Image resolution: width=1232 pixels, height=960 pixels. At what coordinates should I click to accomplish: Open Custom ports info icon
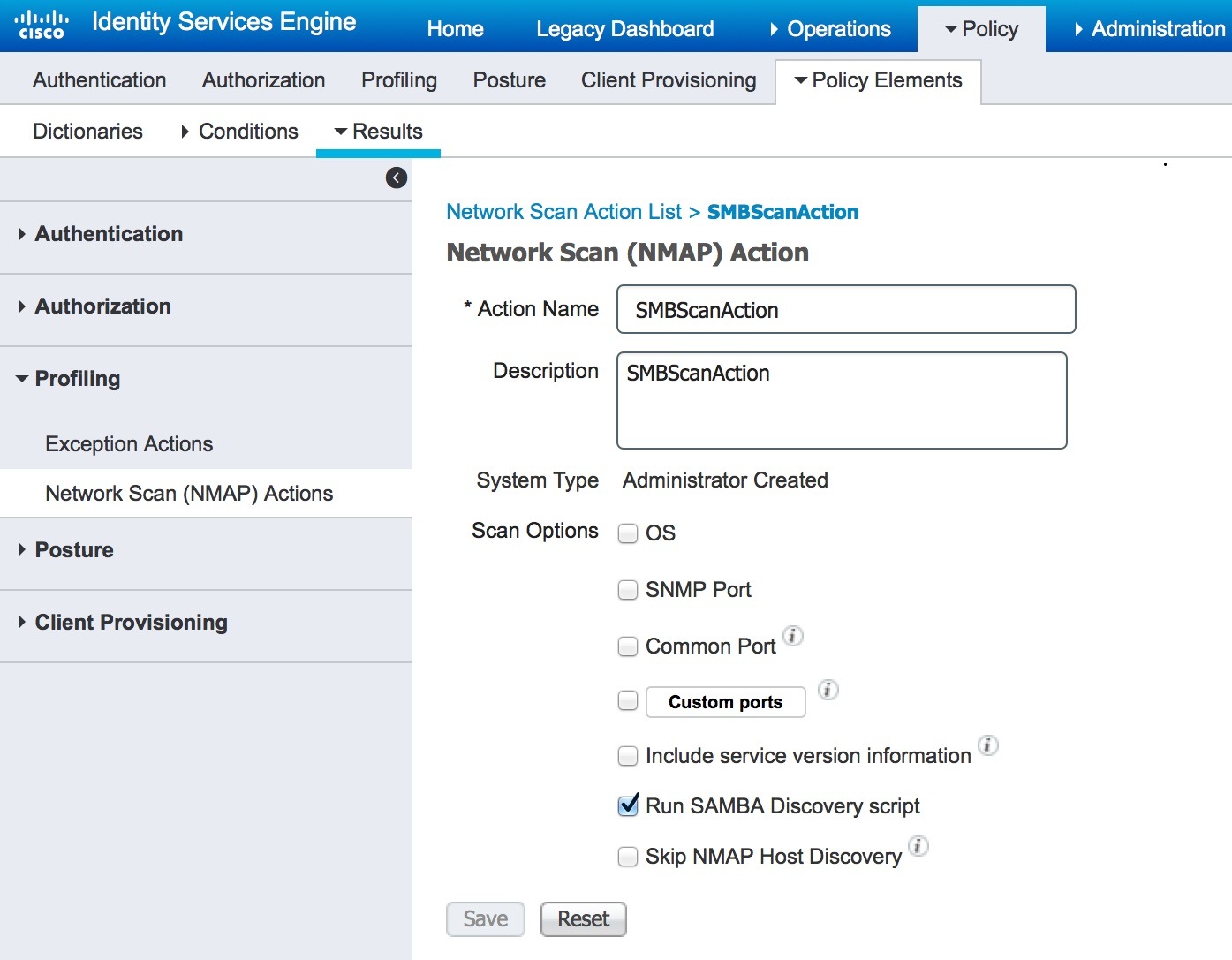pos(828,690)
